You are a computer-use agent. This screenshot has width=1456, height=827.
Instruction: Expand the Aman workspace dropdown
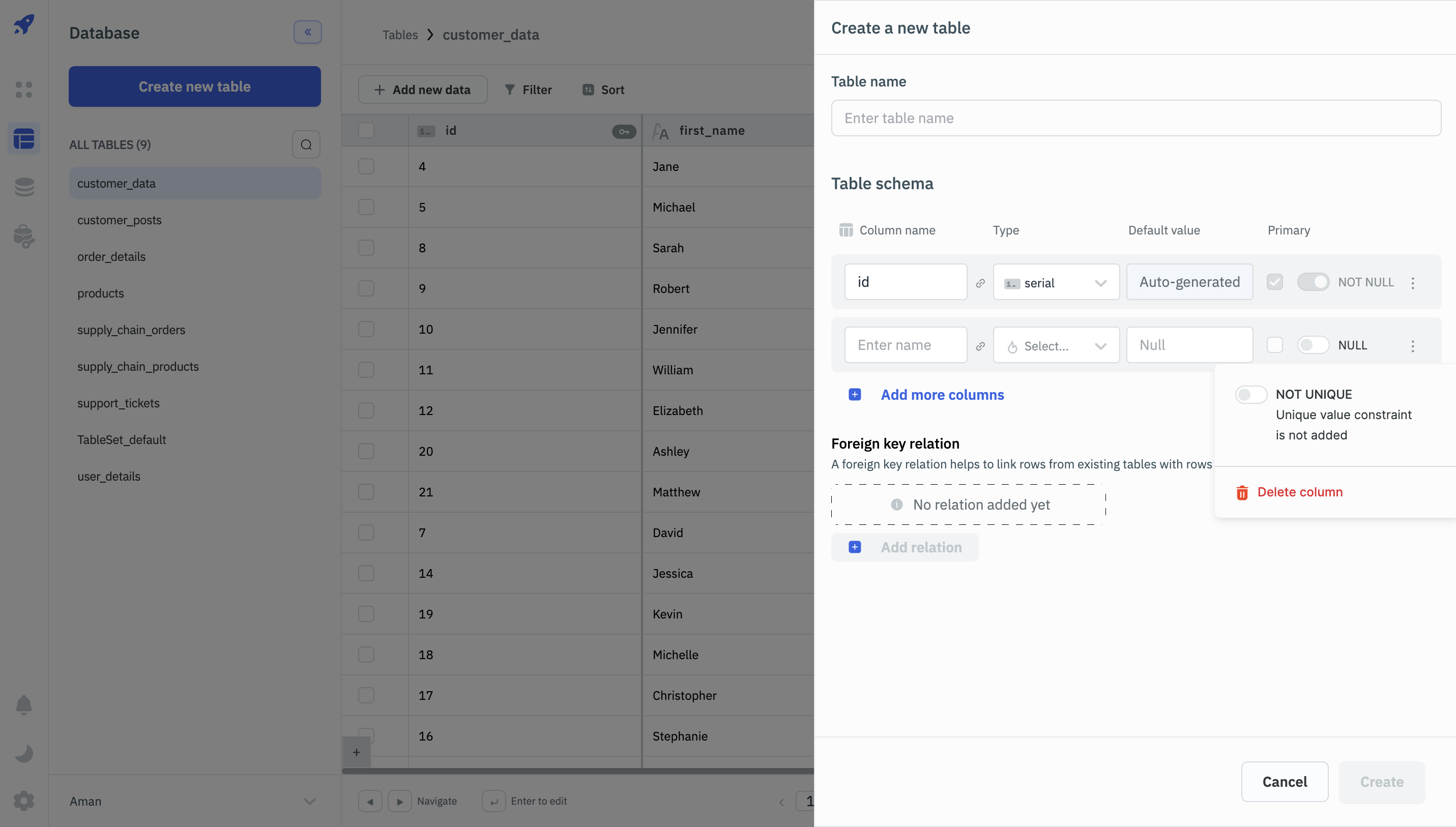(x=310, y=802)
